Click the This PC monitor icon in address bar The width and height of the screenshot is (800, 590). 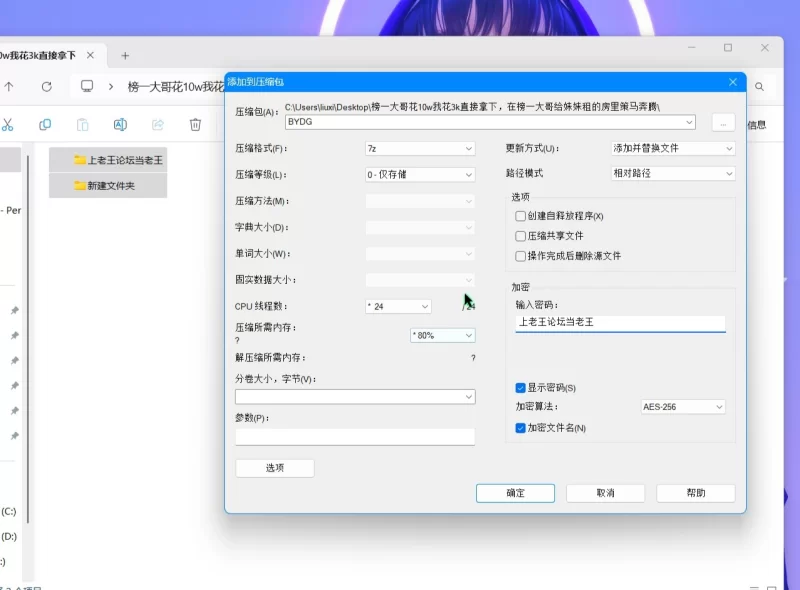(87, 86)
